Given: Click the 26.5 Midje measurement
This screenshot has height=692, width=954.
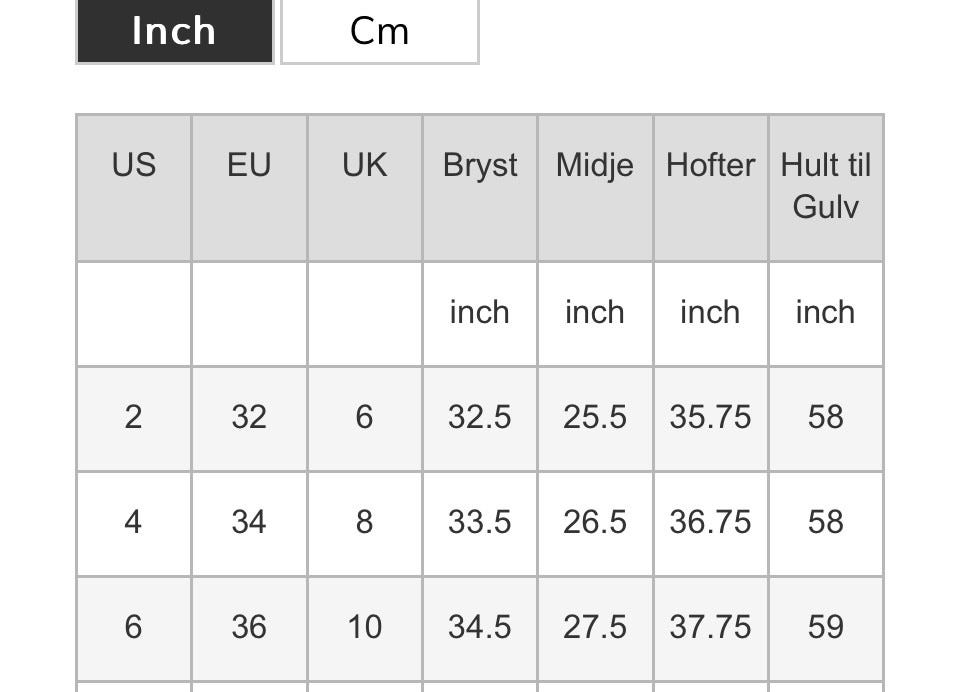Looking at the screenshot, I should click(595, 522).
